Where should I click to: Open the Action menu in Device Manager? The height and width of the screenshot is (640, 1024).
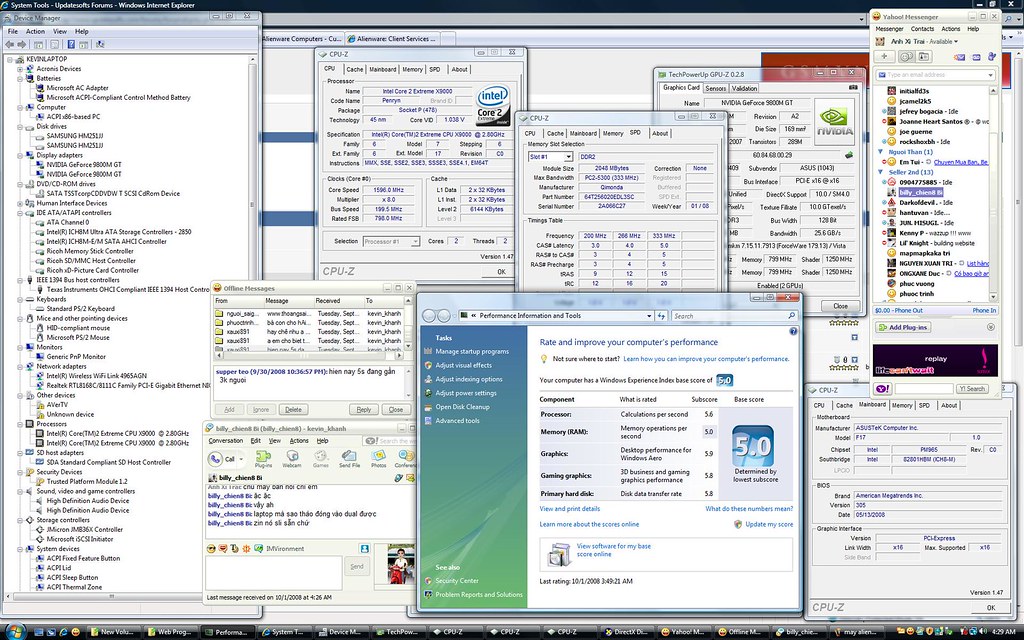coord(35,31)
